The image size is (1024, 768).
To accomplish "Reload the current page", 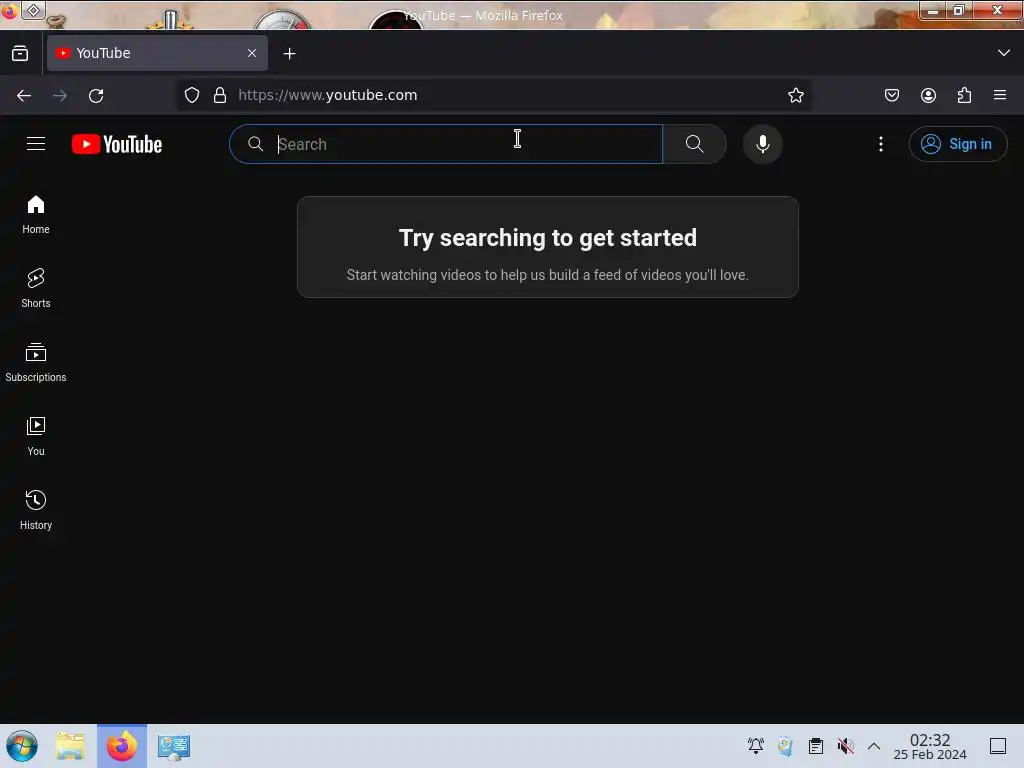I will point(96,95).
